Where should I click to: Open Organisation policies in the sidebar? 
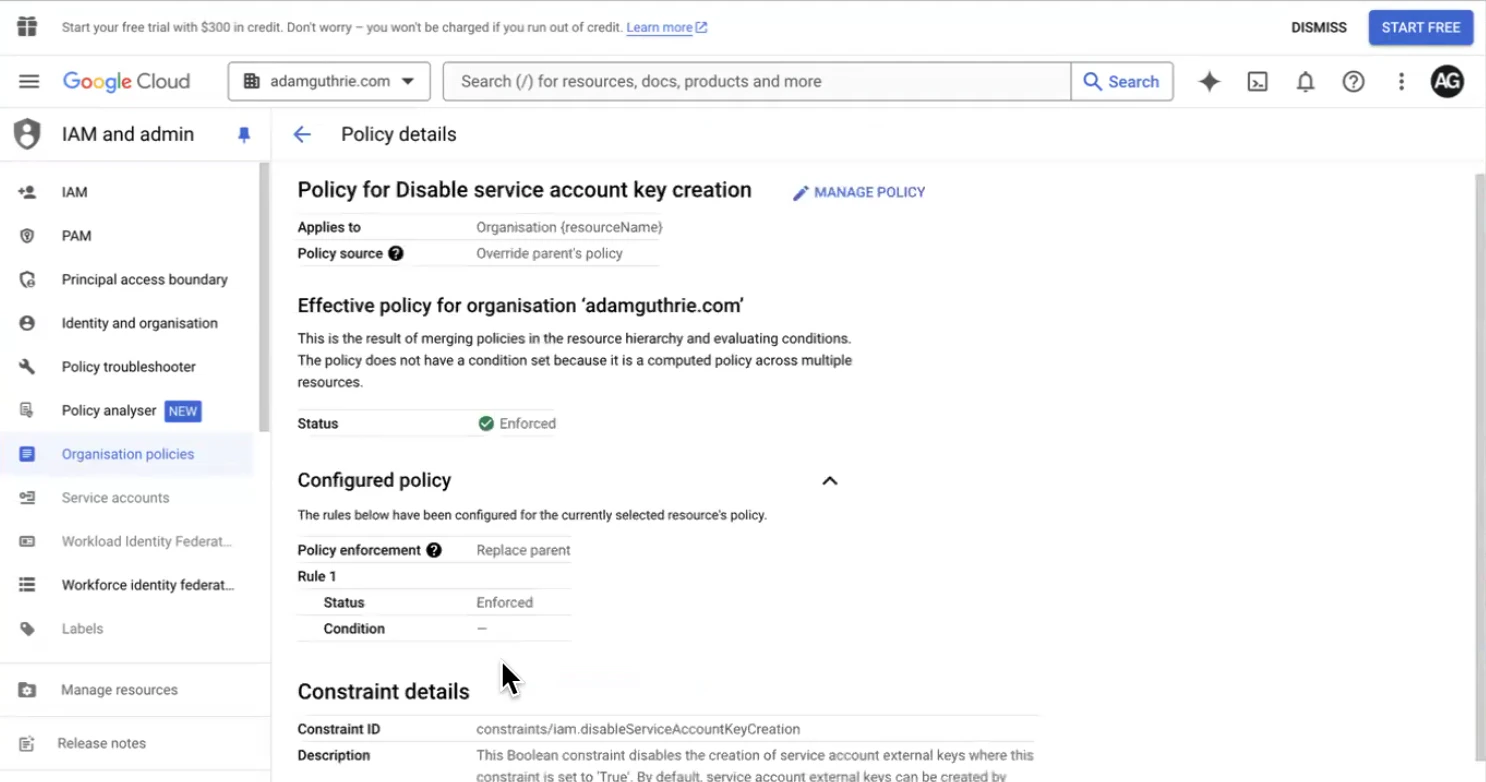tap(128, 453)
